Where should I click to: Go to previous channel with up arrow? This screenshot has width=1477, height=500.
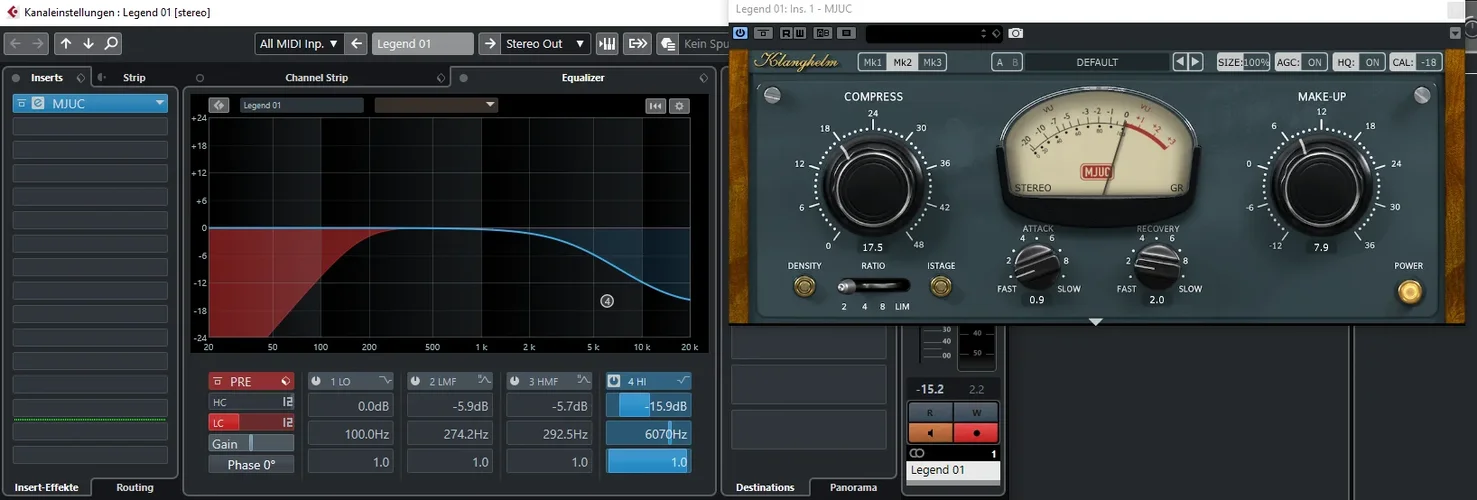65,44
